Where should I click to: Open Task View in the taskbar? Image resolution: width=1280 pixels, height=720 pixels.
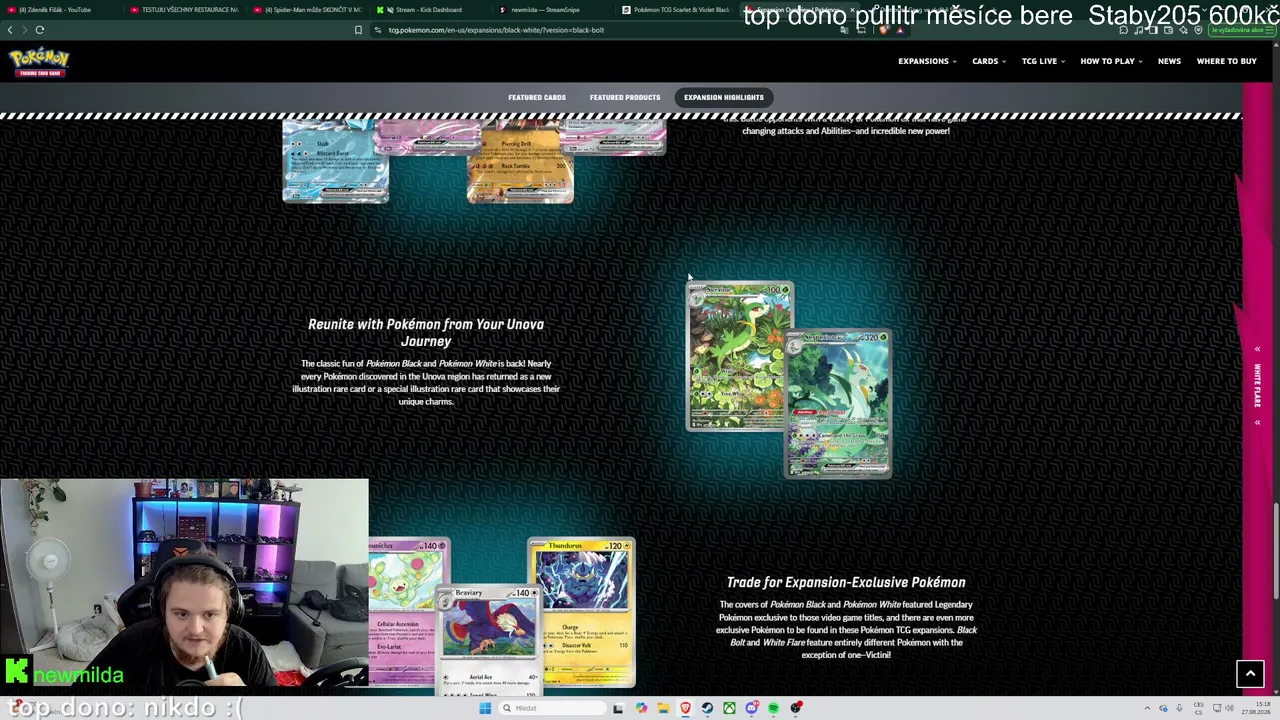click(x=618, y=708)
